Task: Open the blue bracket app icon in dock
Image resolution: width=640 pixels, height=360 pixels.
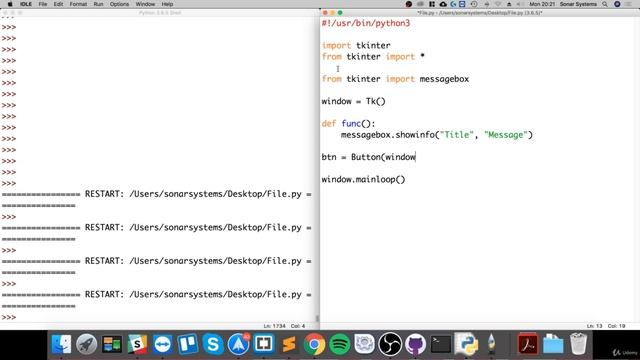Action: (264, 344)
